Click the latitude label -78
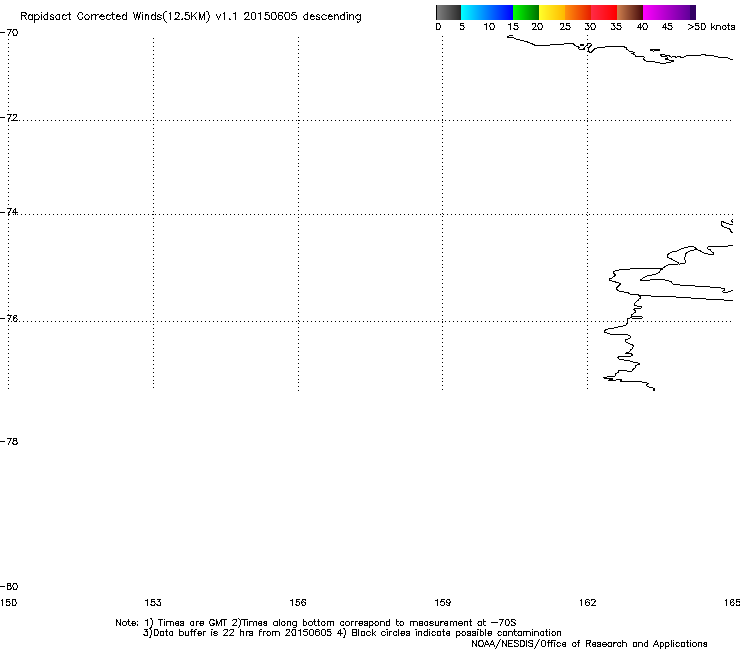740x650 pixels. [x=9, y=441]
